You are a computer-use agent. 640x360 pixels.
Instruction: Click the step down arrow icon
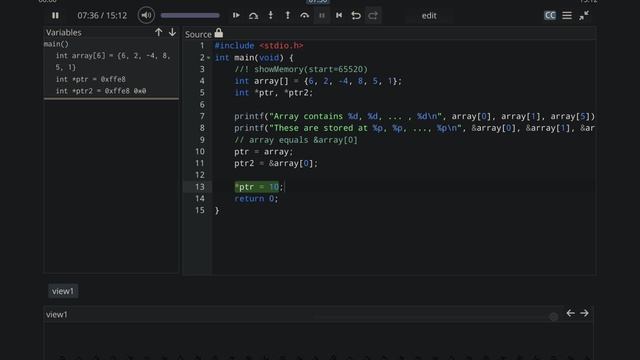point(271,16)
